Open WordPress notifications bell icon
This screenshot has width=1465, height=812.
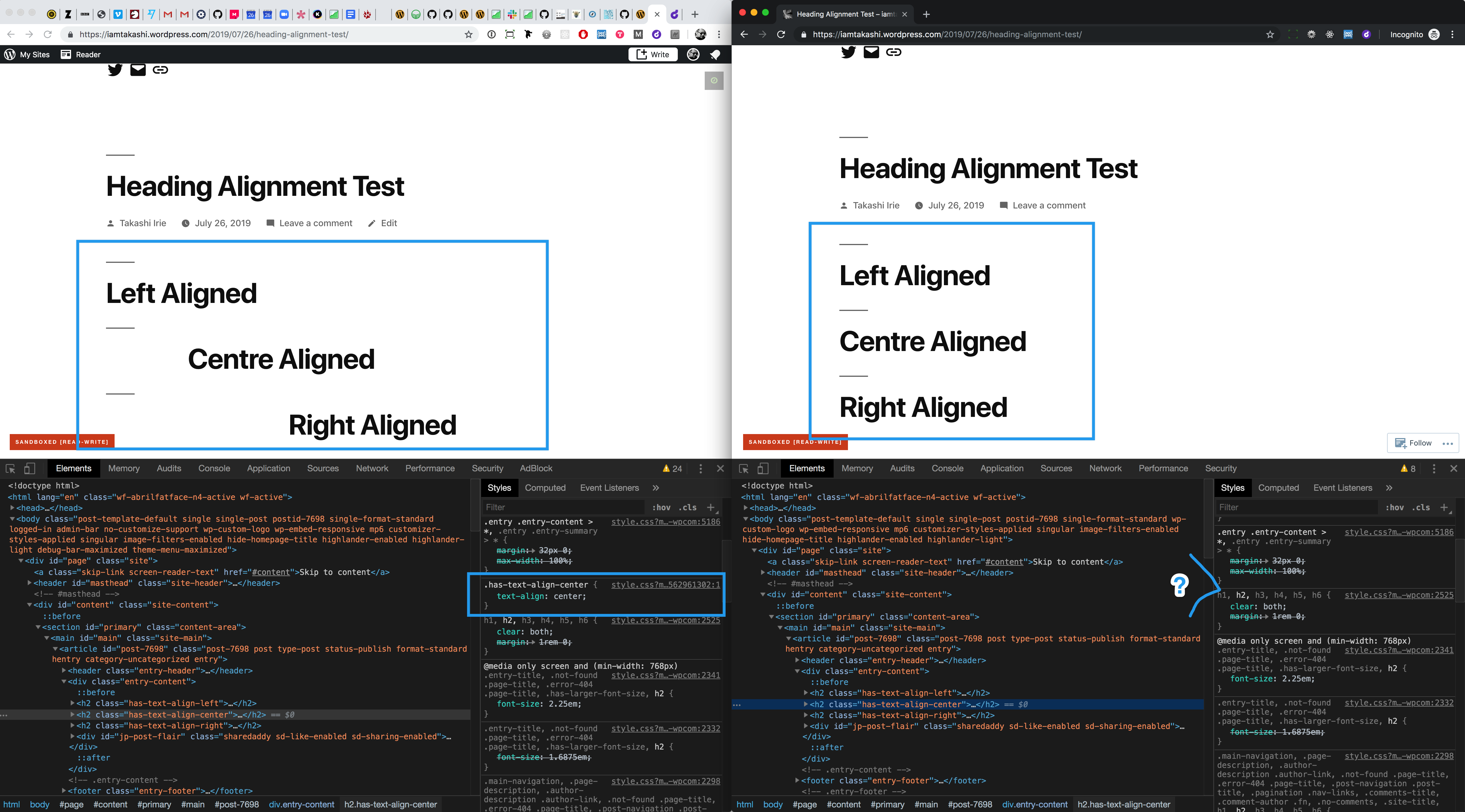click(715, 55)
